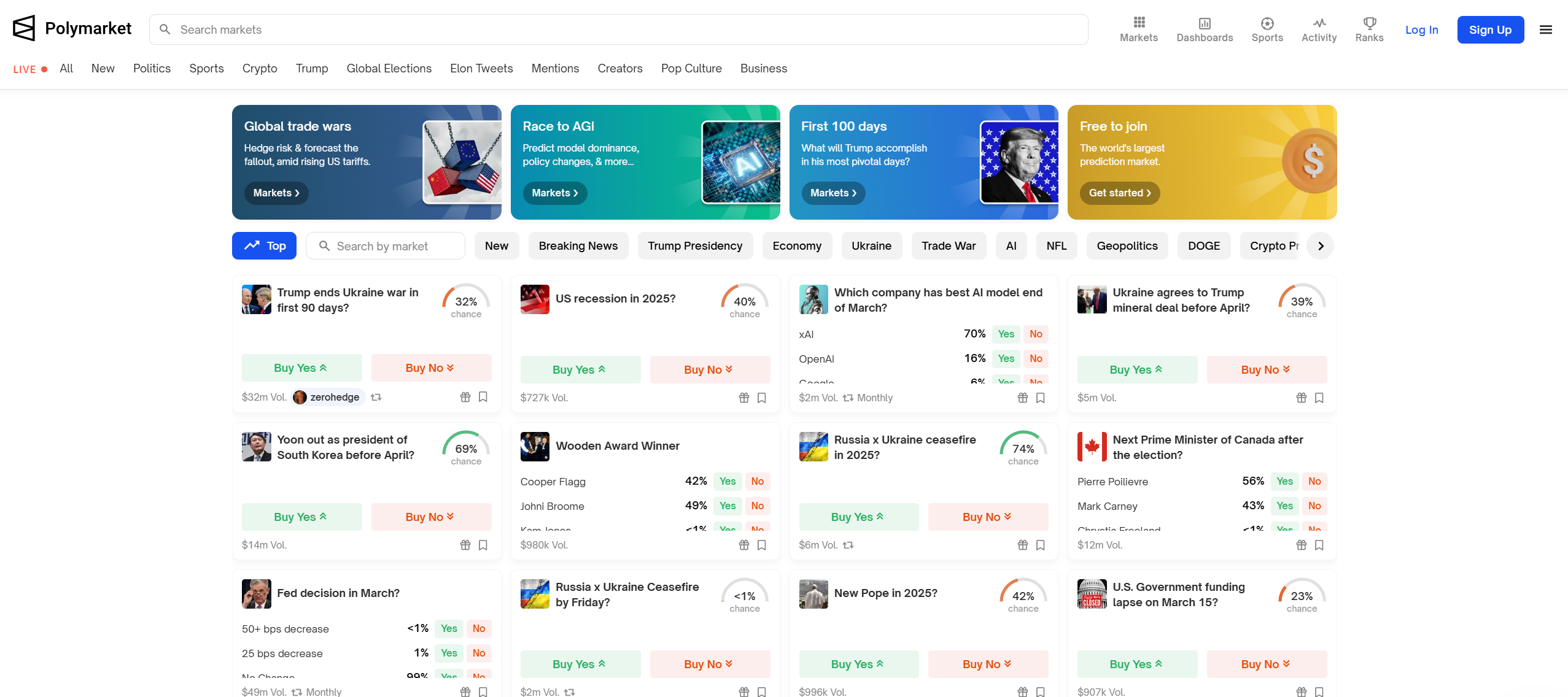The width and height of the screenshot is (1568, 697).
Task: Click the Sign Up button
Action: (x=1491, y=29)
